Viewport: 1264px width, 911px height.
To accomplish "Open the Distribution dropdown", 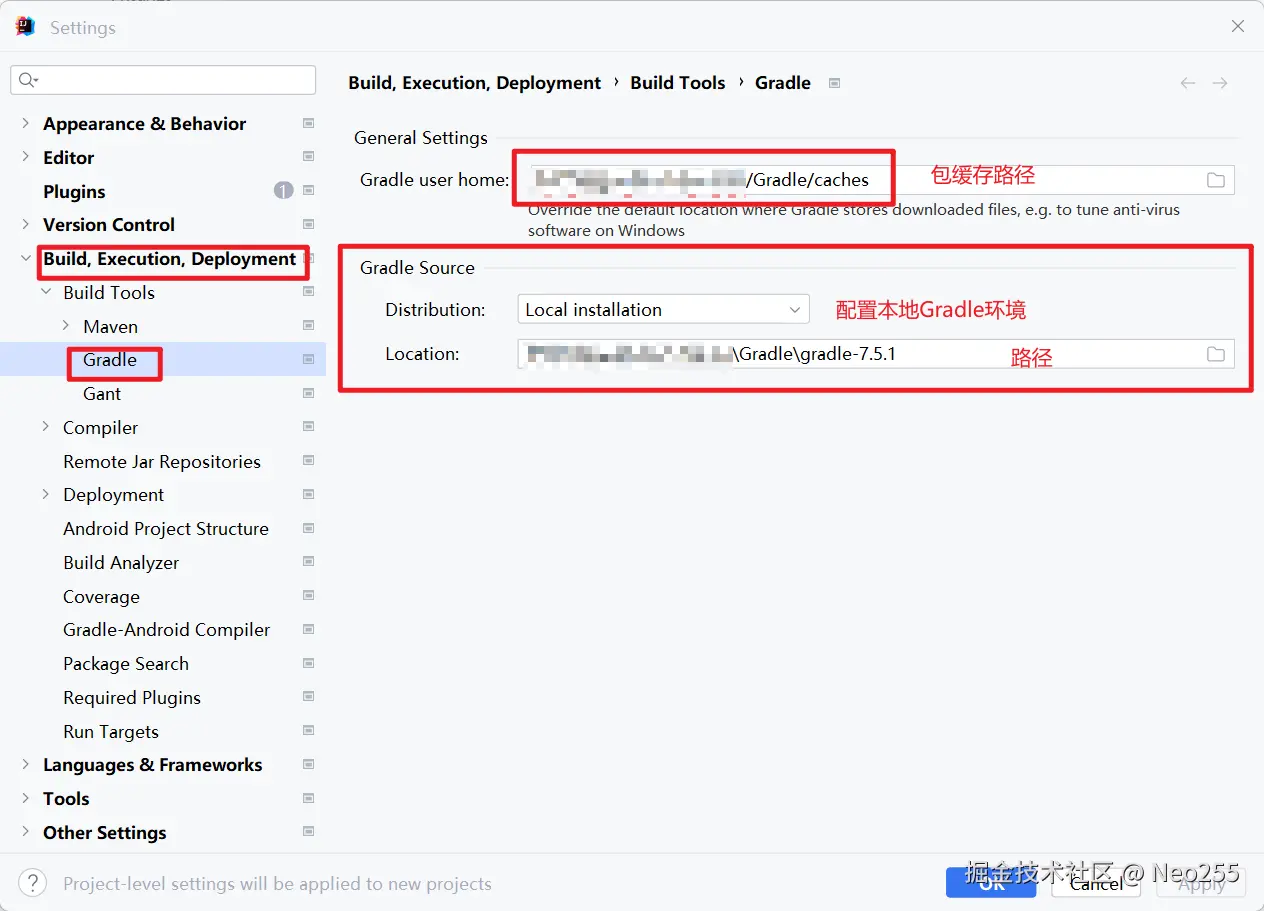I will tap(663, 310).
